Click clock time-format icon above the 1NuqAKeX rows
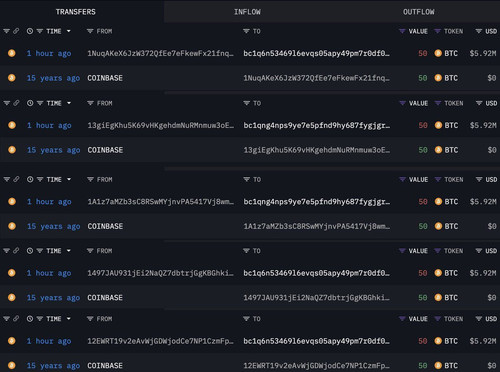Image resolution: width=500 pixels, height=372 pixels. pos(30,31)
